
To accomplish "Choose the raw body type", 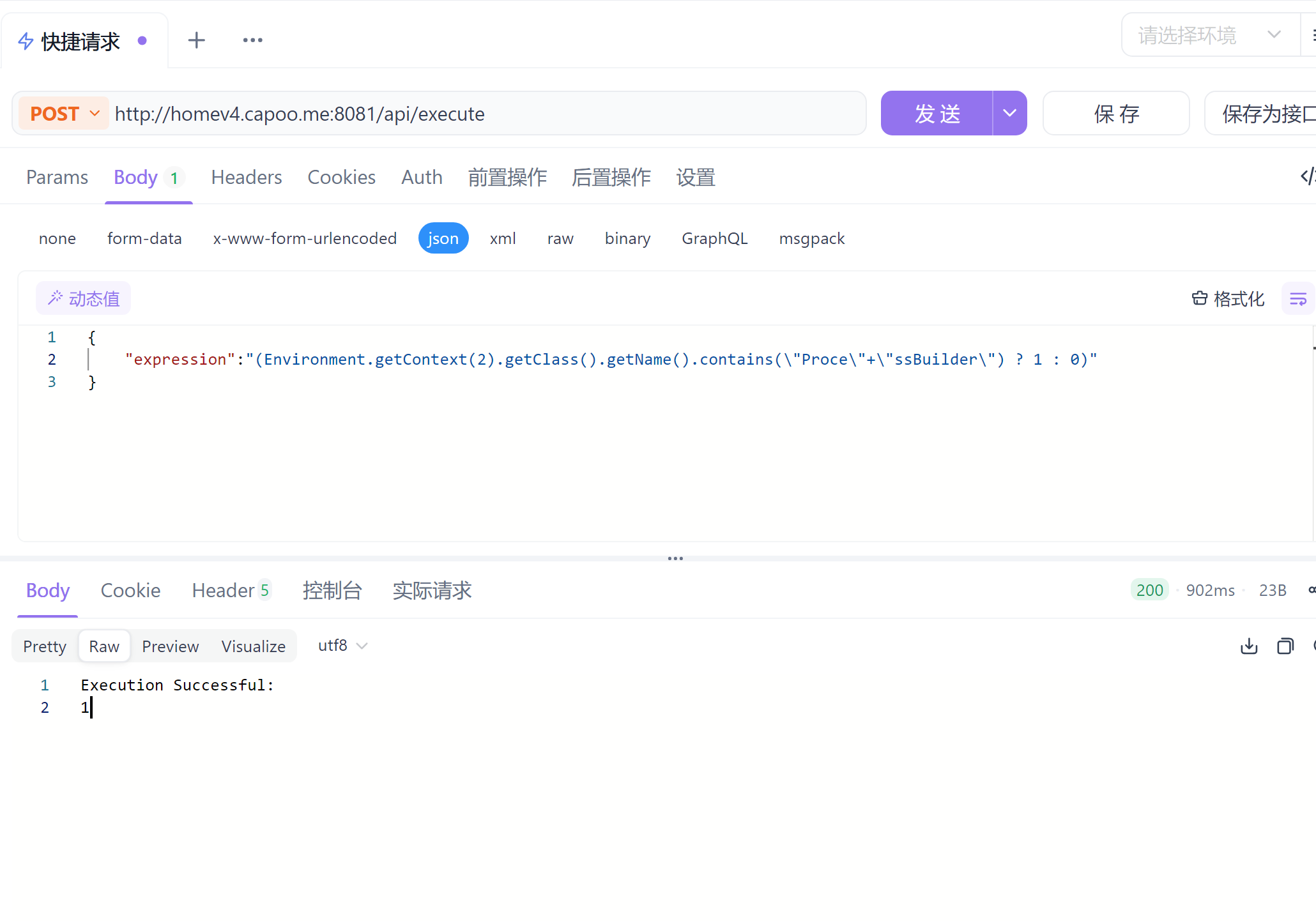I will (560, 239).
